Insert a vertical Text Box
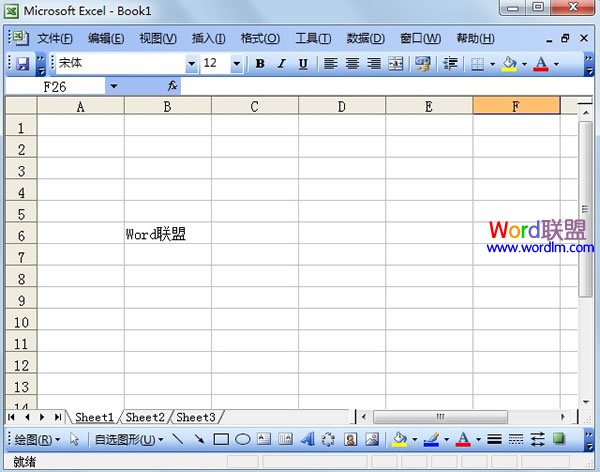Viewport: 600px width, 472px height. tap(285, 439)
